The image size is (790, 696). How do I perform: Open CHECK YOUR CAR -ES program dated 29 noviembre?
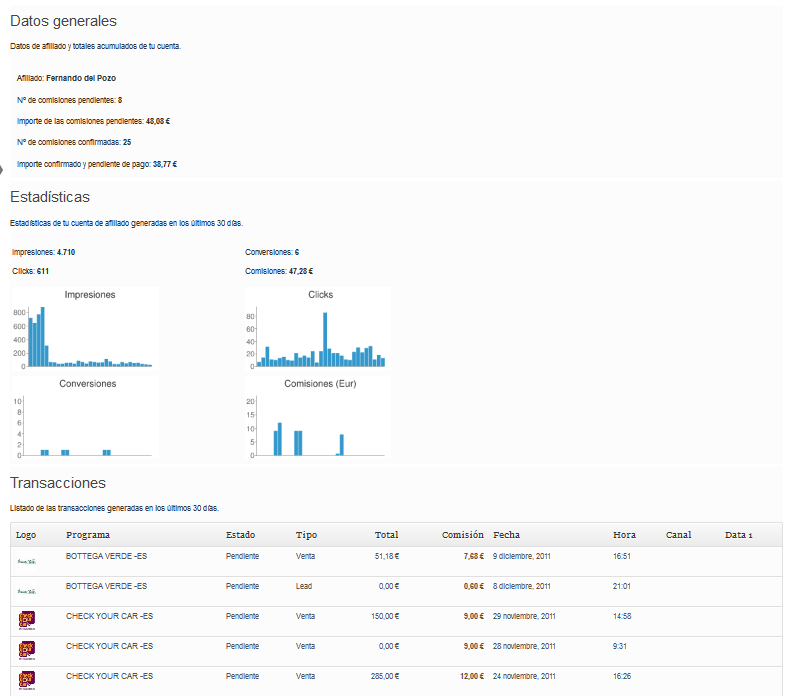(x=109, y=616)
